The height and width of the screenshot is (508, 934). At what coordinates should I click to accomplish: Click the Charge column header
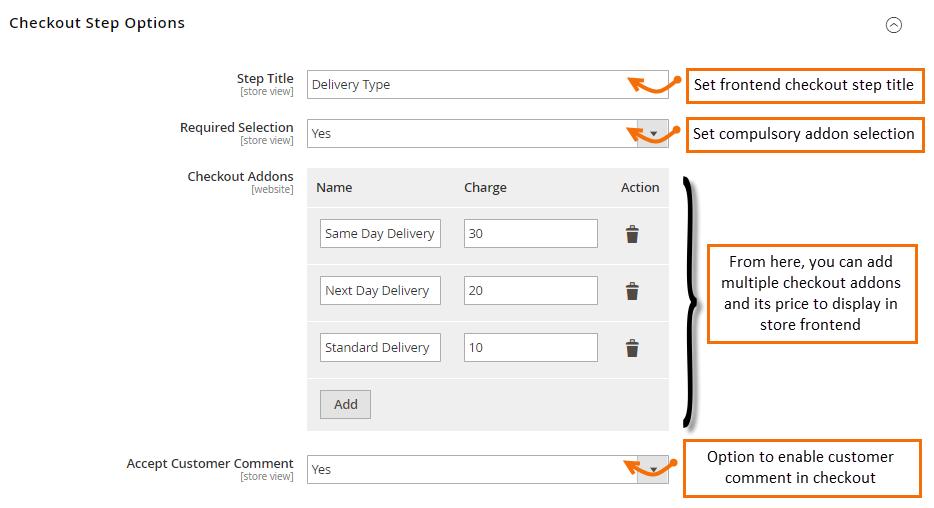(485, 188)
